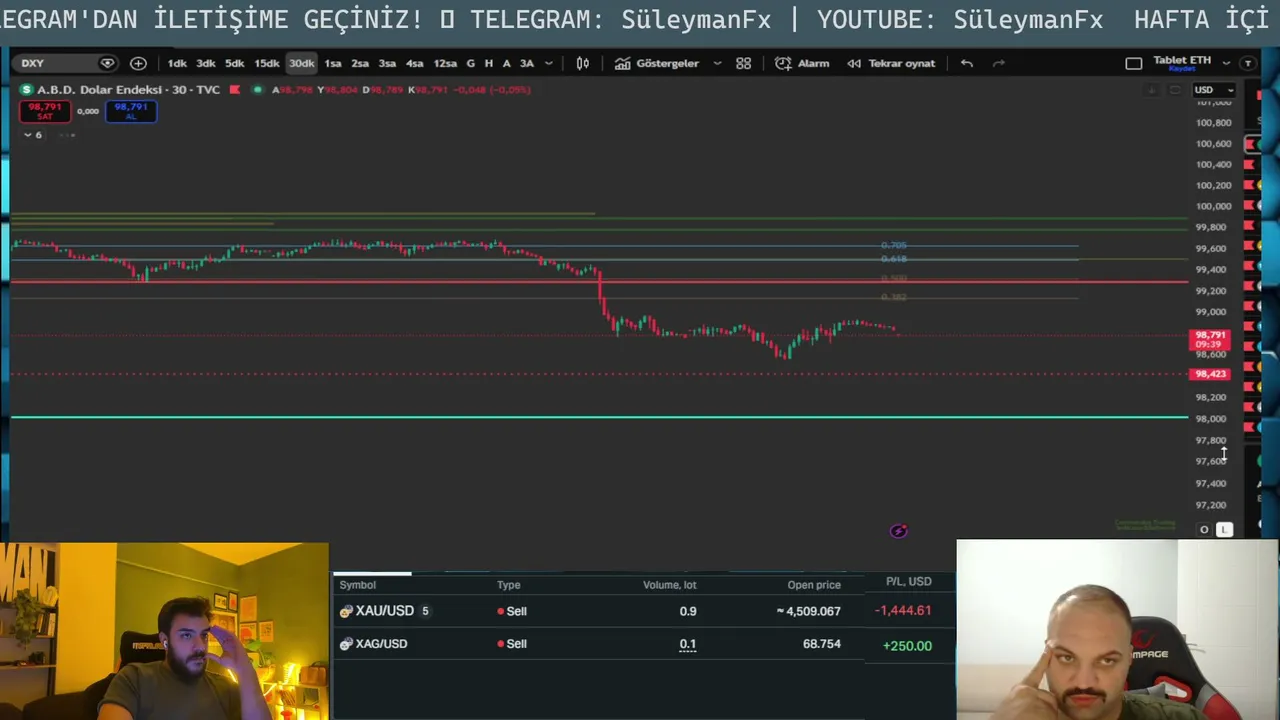This screenshot has width=1280, height=720.
Task: Select the 1dk timeframe
Action: (177, 63)
